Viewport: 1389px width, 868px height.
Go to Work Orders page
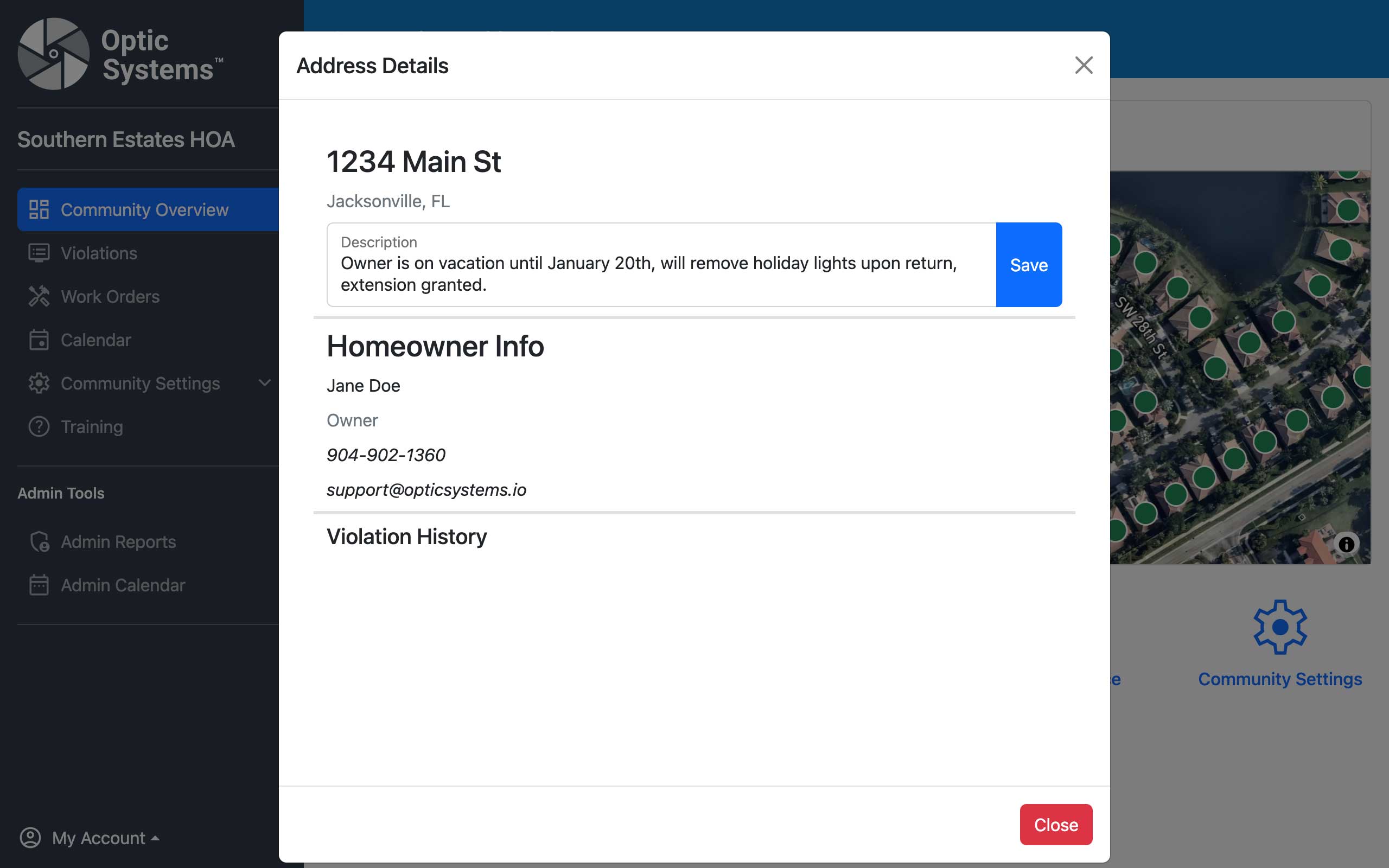110,296
